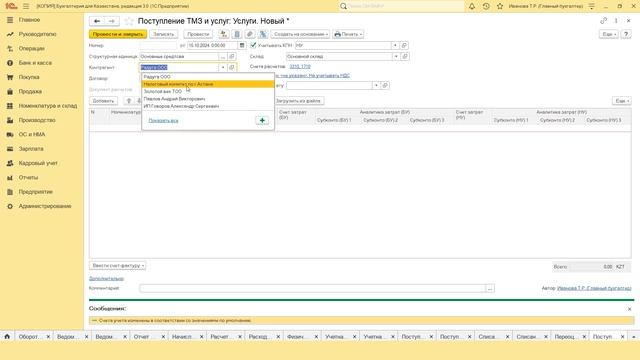Expand the Контрагент dropdown arrow
Image resolution: width=640 pixels, height=360 pixels.
(x=222, y=67)
